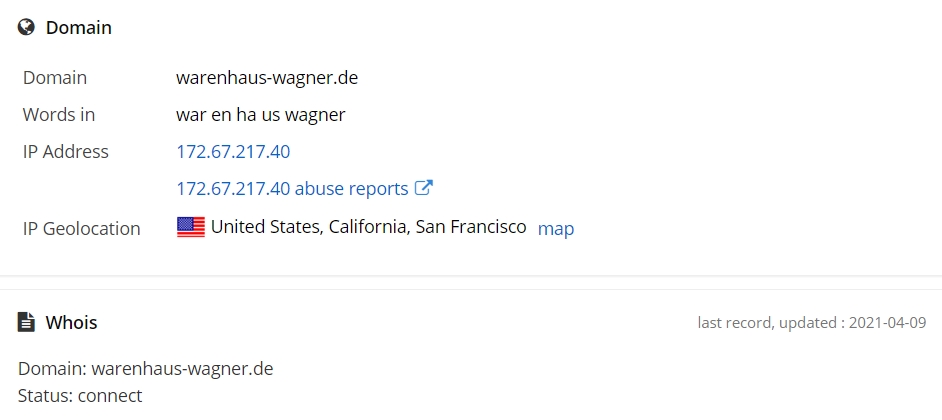Image resolution: width=942 pixels, height=420 pixels.
Task: Click the words text 'war en ha us wagner'
Action: 261,115
